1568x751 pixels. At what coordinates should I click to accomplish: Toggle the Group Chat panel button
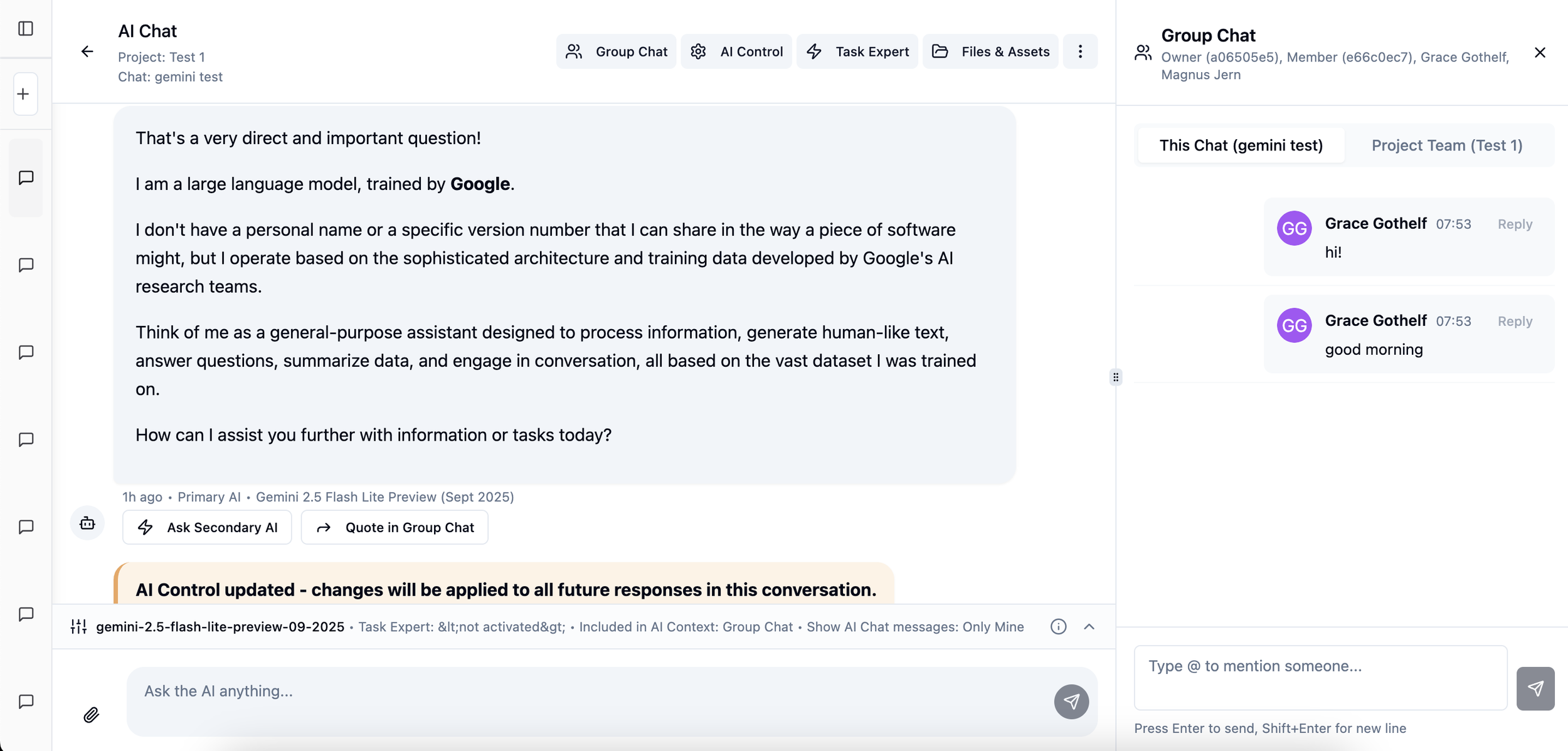(616, 51)
